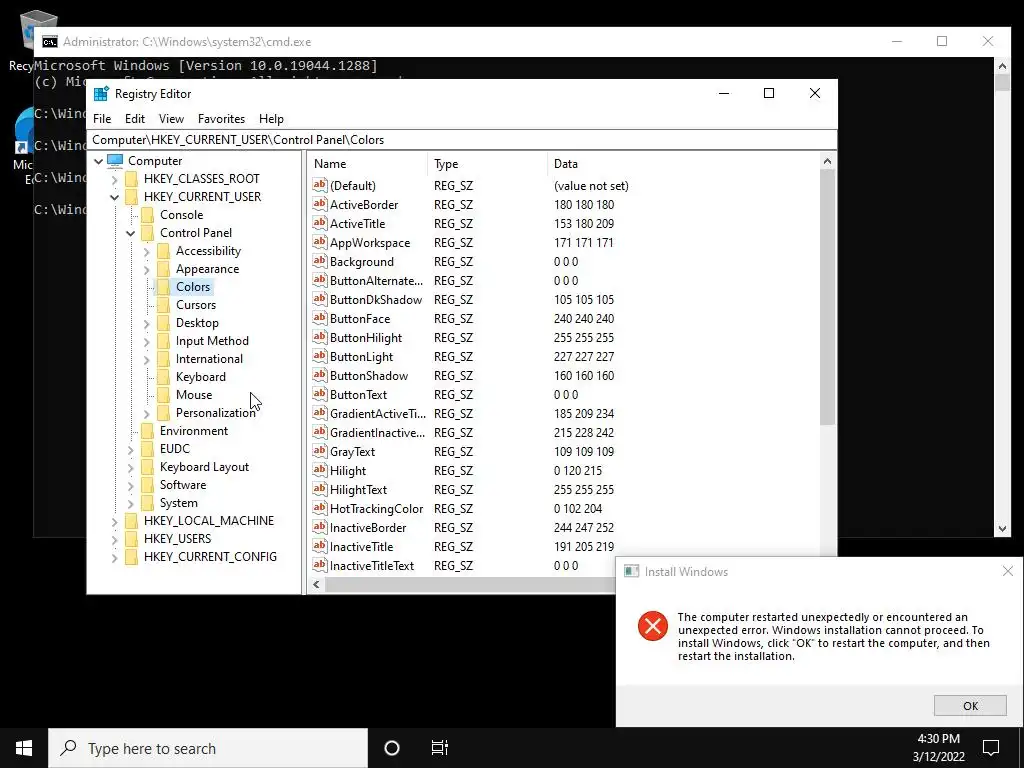Open the Windows Start menu
Image resolution: width=1024 pixels, height=768 pixels.
[x=24, y=748]
